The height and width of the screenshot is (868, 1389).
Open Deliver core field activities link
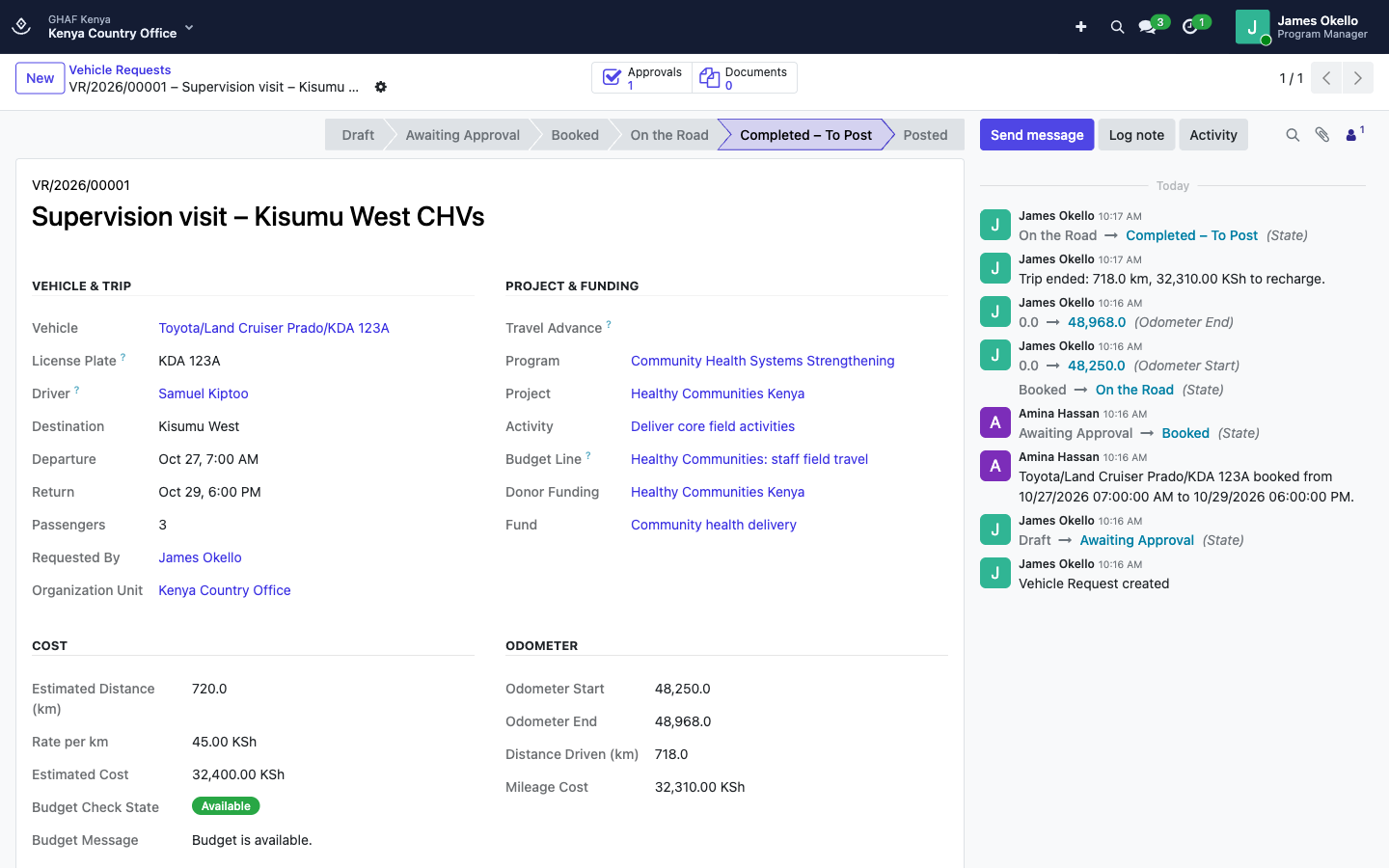[713, 426]
